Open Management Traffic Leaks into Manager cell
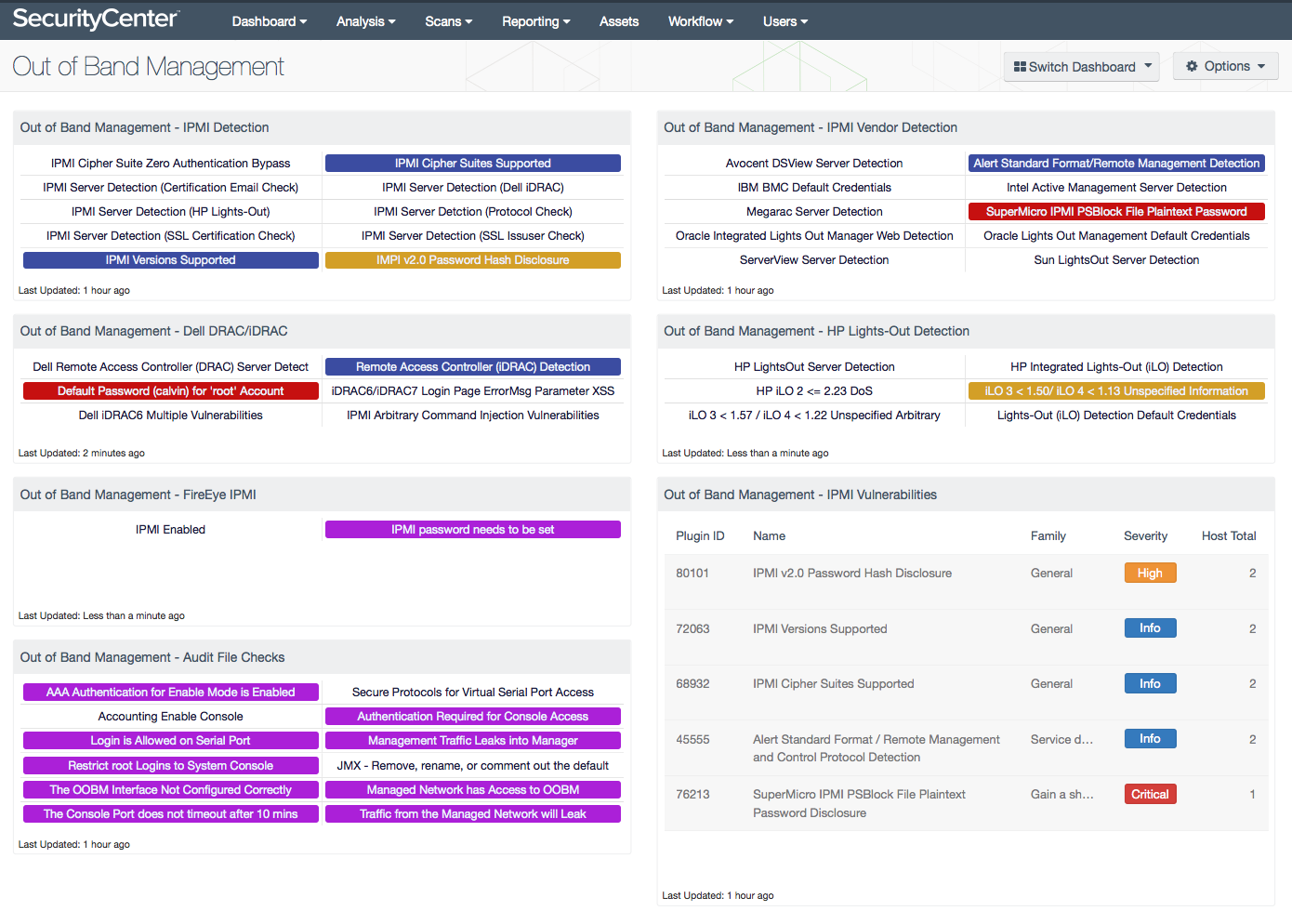Viewport: 1292px width, 924px height. (473, 741)
